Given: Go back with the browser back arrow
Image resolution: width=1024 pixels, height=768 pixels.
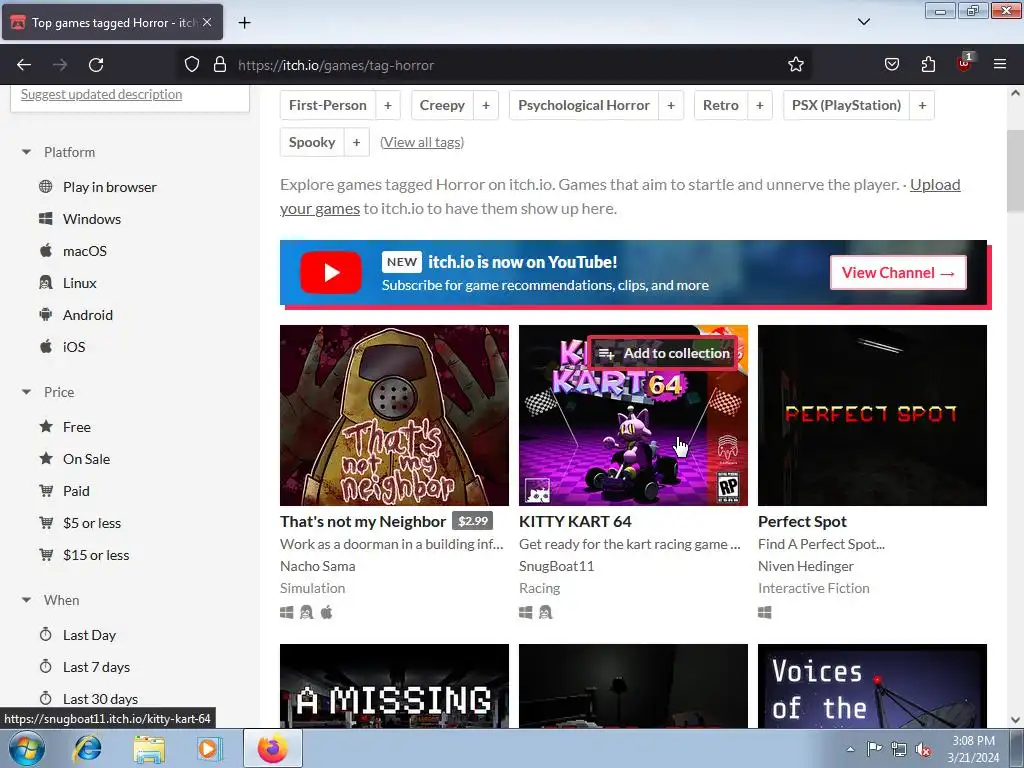Looking at the screenshot, I should coord(24,65).
